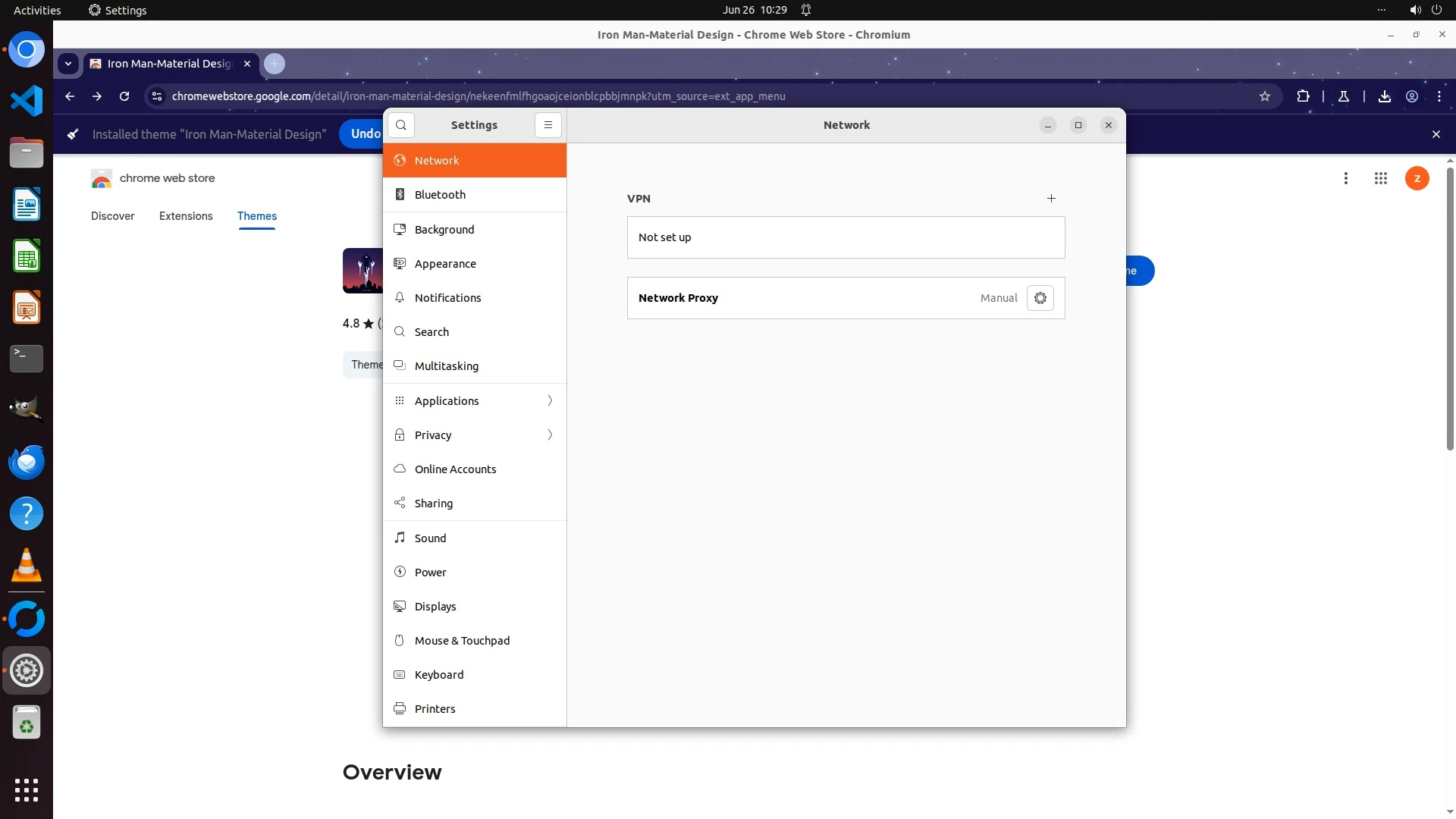Switch to Extensions tab in web store
The width and height of the screenshot is (1456, 819).
point(186,216)
